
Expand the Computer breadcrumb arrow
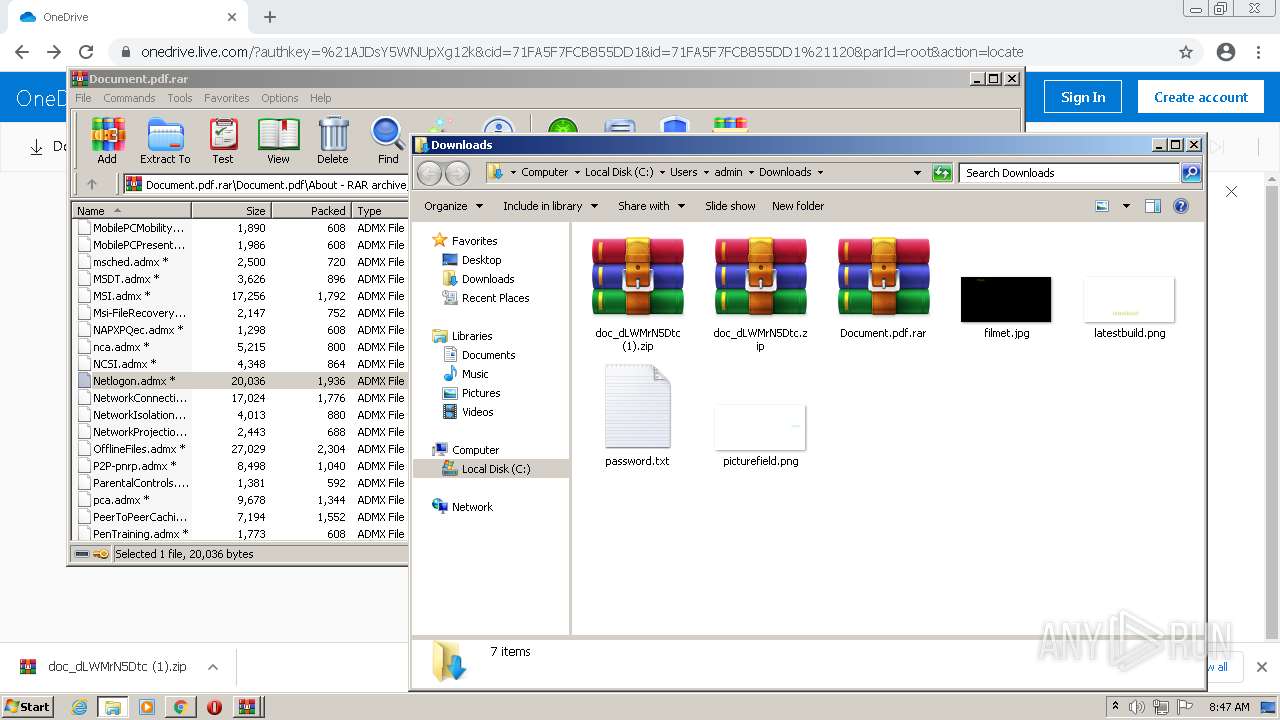(x=577, y=172)
